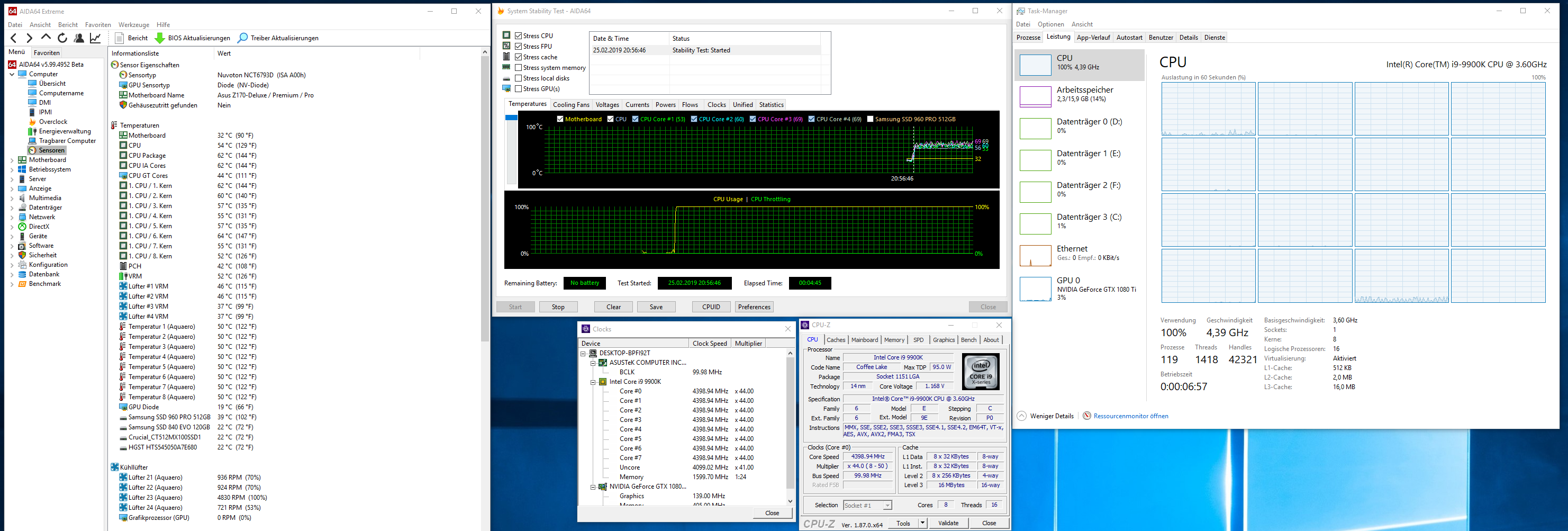
Task: Click BIOS Aktualisierungen in the toolbar
Action: tap(192, 38)
